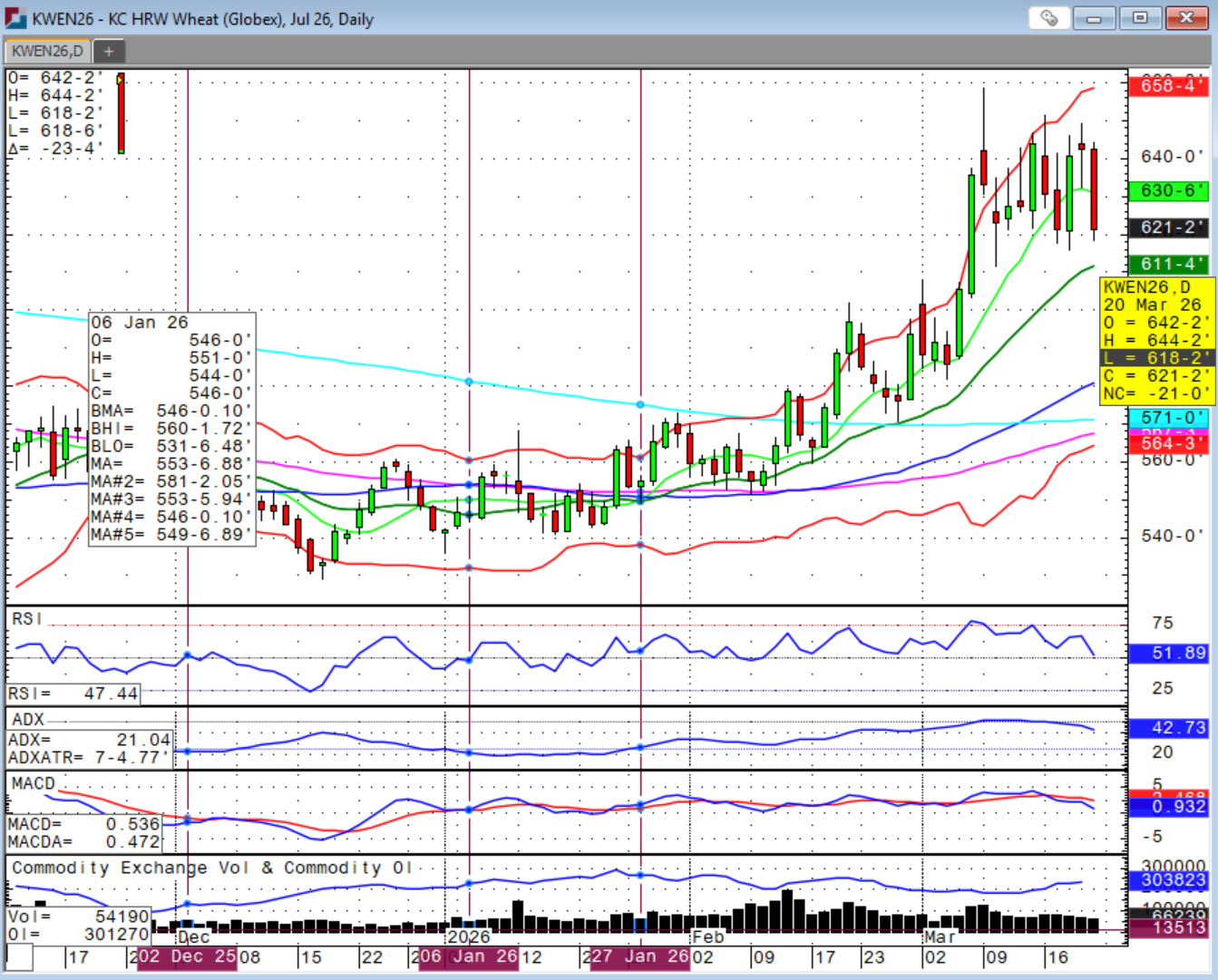The image size is (1218, 980).
Task: Click the 02 Dec 25 date marker on the time axis
Action: click(x=187, y=956)
